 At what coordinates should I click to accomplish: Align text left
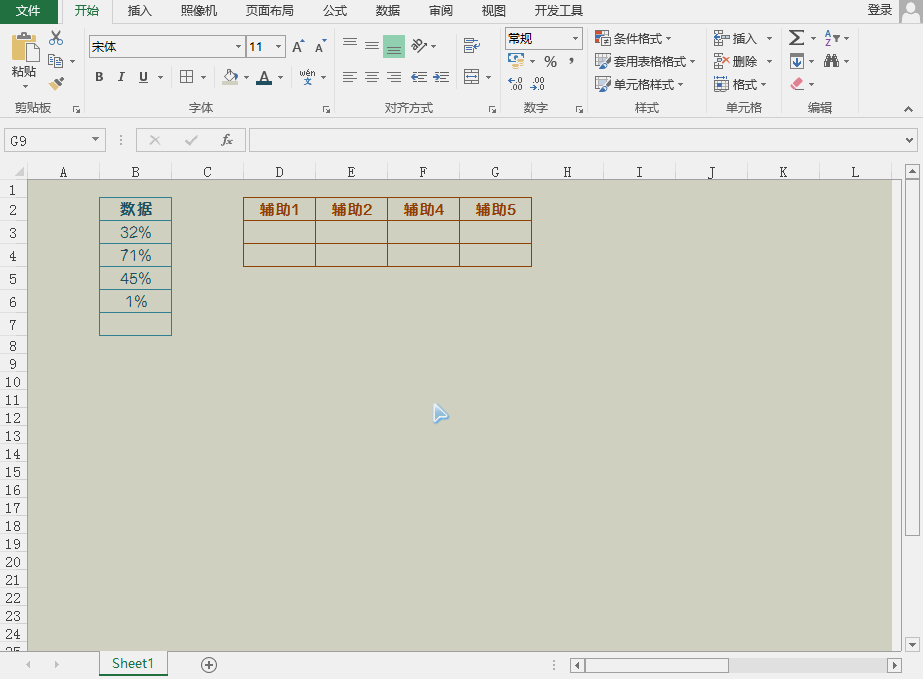point(350,77)
